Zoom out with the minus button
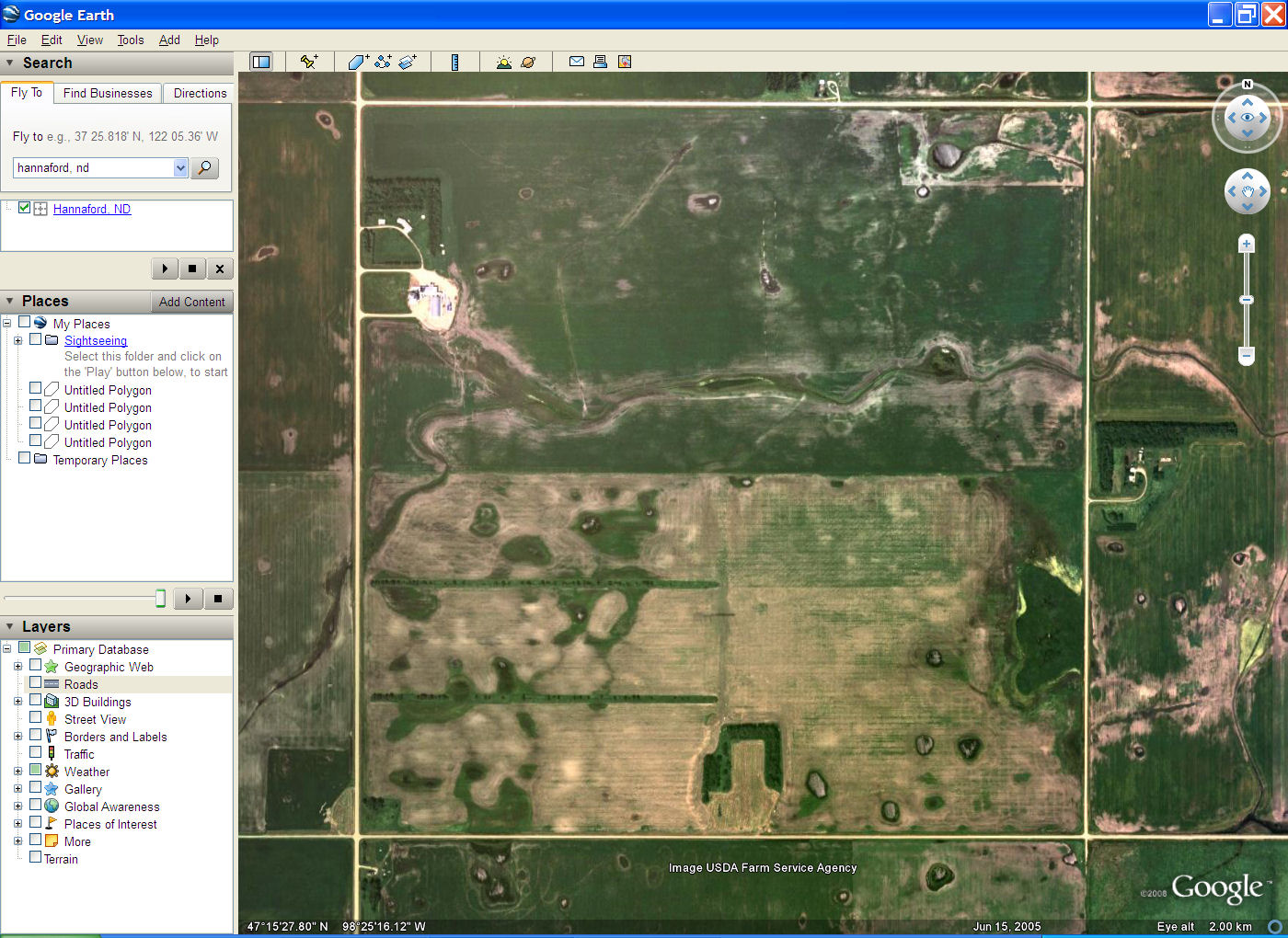The height and width of the screenshot is (938, 1288). click(x=1247, y=355)
